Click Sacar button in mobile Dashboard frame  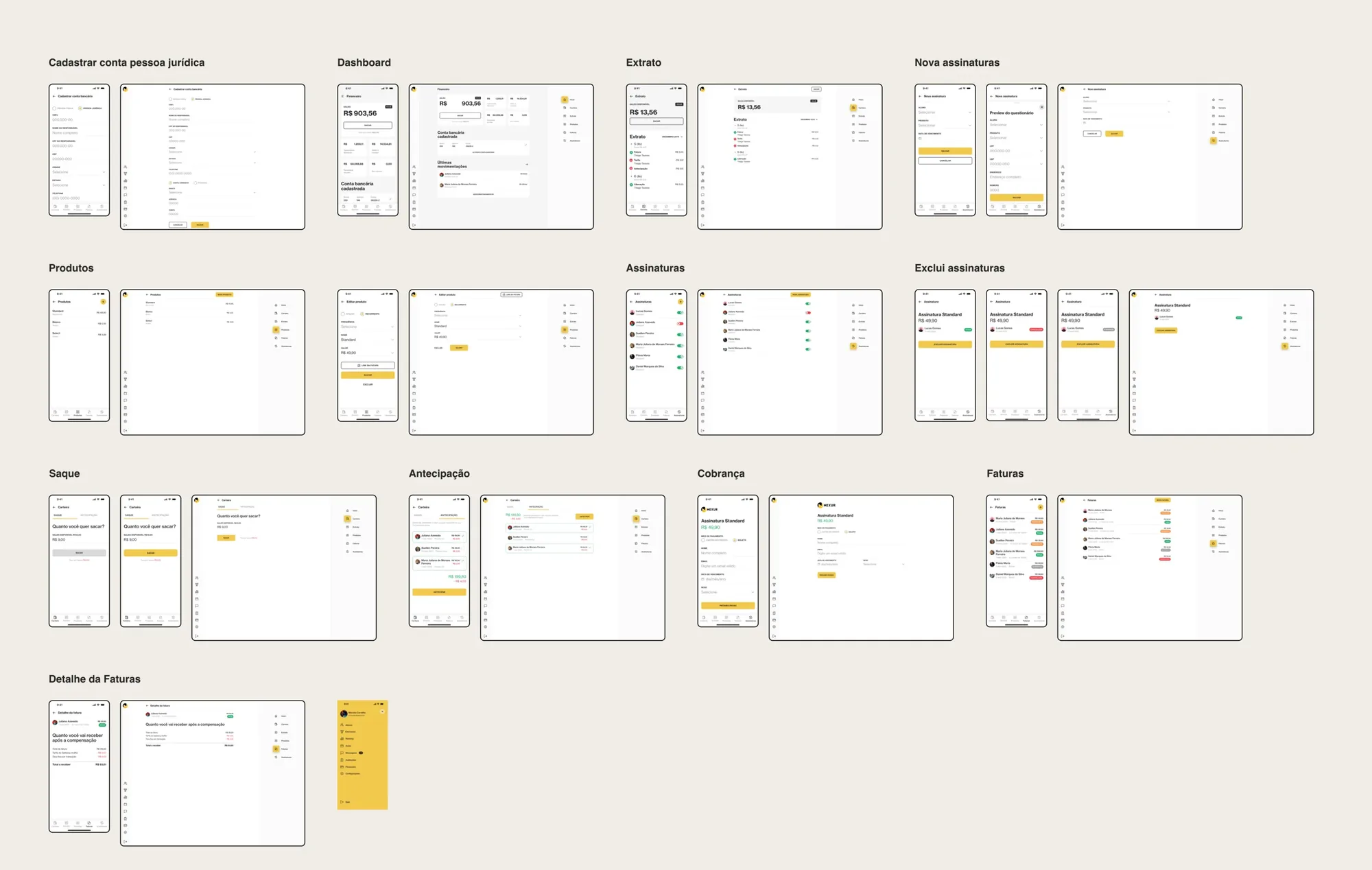pos(368,126)
